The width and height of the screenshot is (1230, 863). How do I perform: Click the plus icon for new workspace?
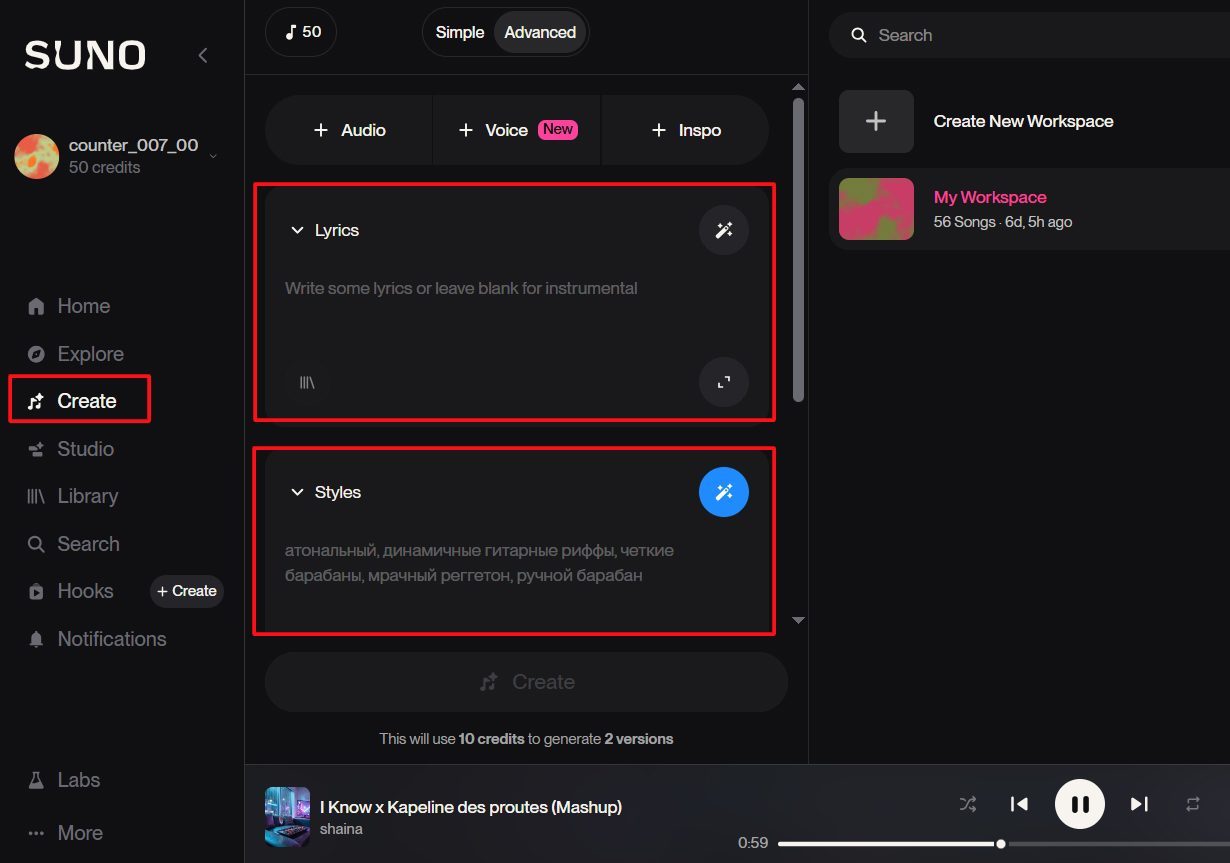point(876,121)
